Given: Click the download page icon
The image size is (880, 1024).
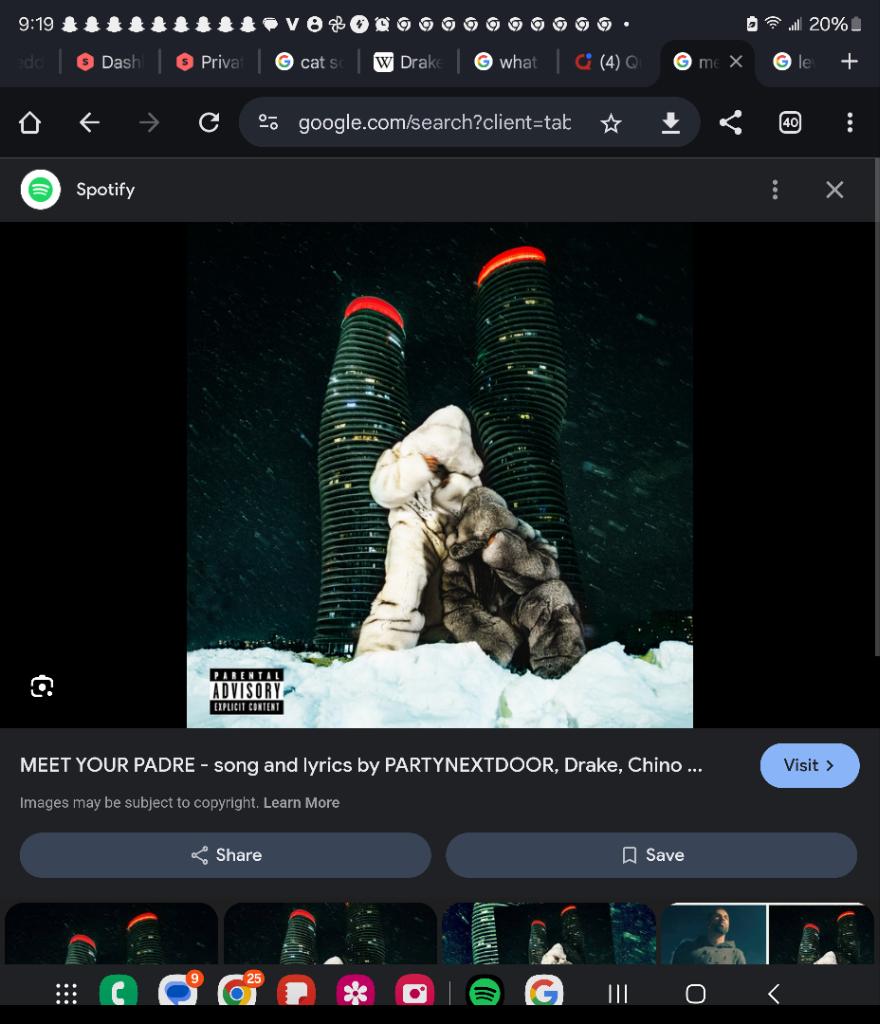Looking at the screenshot, I should click(x=670, y=123).
